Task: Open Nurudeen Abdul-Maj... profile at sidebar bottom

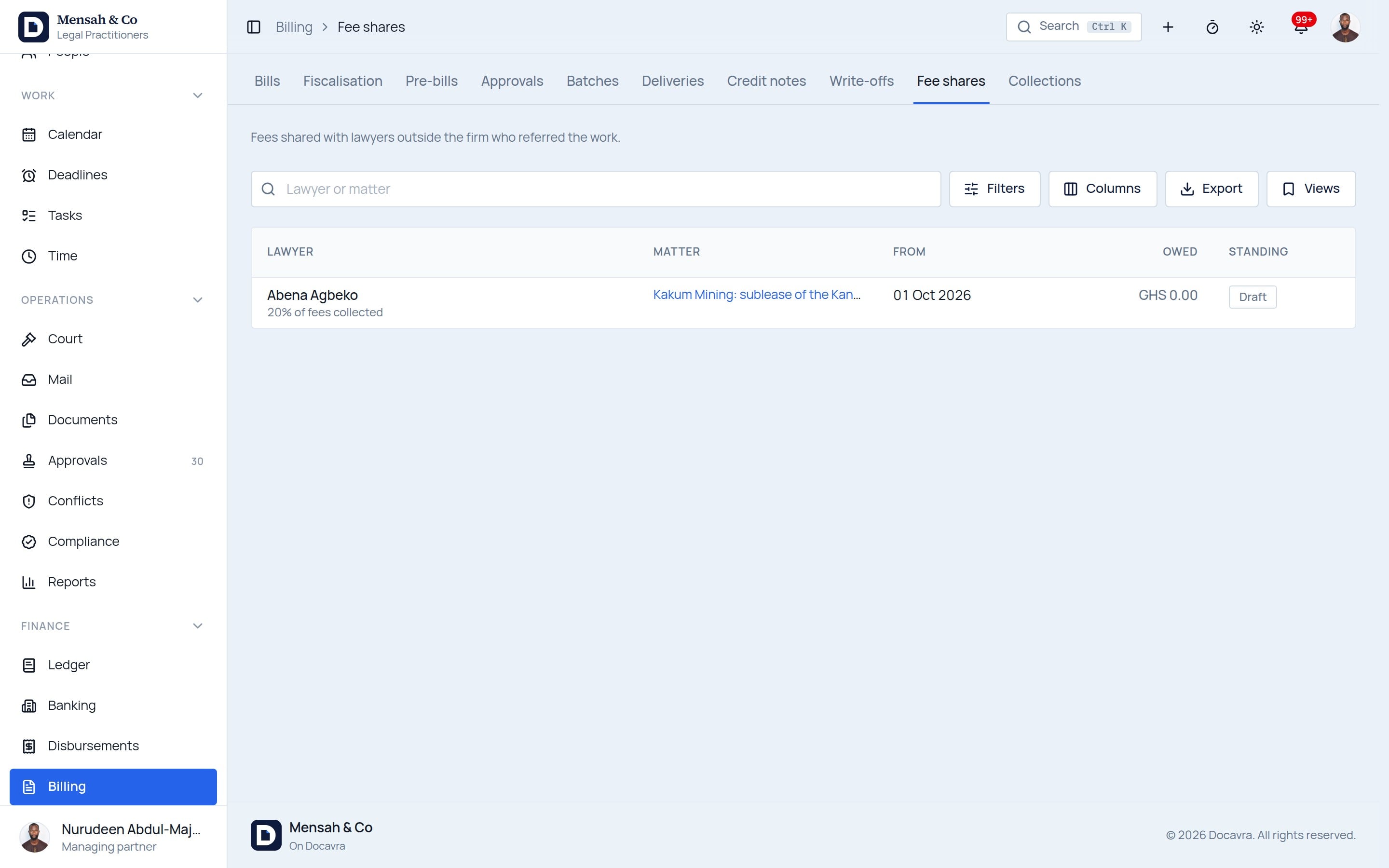Action: [113, 837]
